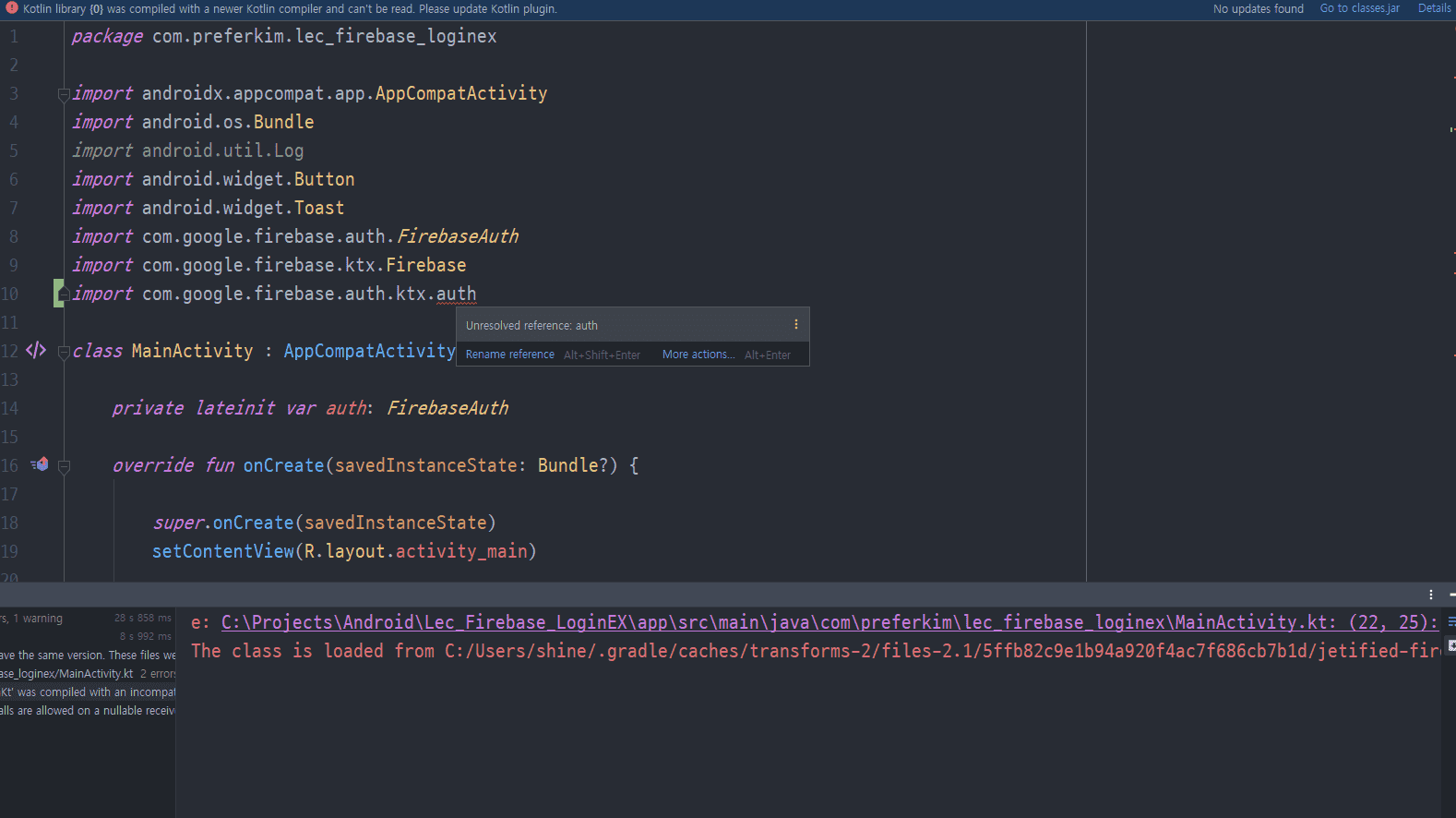Click the fold end marker on line 10
The image size is (1456, 818).
pyautogui.click(x=64, y=294)
